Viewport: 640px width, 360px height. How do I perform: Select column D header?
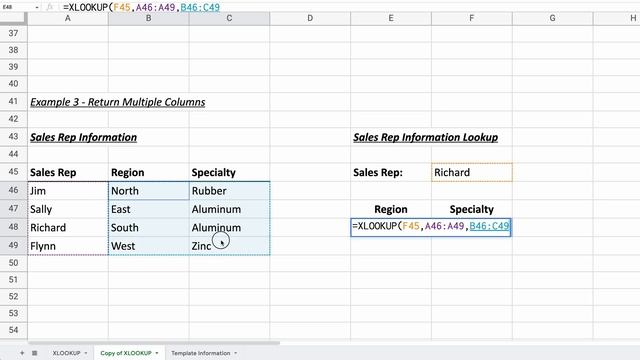click(310, 18)
